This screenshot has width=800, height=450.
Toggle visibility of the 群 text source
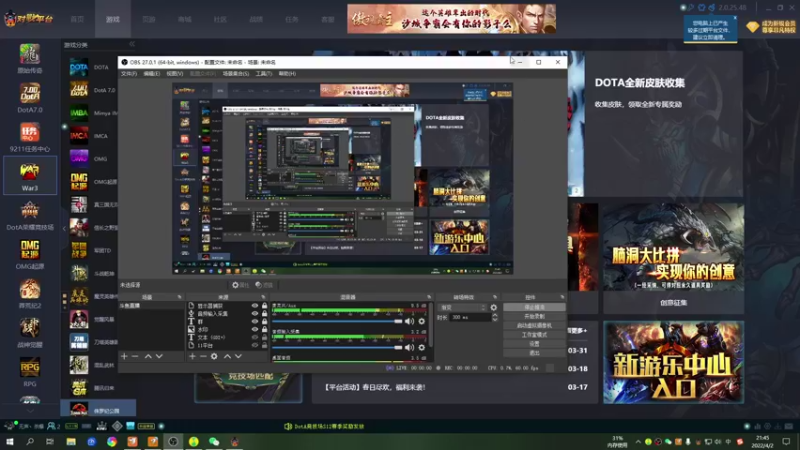[x=255, y=321]
